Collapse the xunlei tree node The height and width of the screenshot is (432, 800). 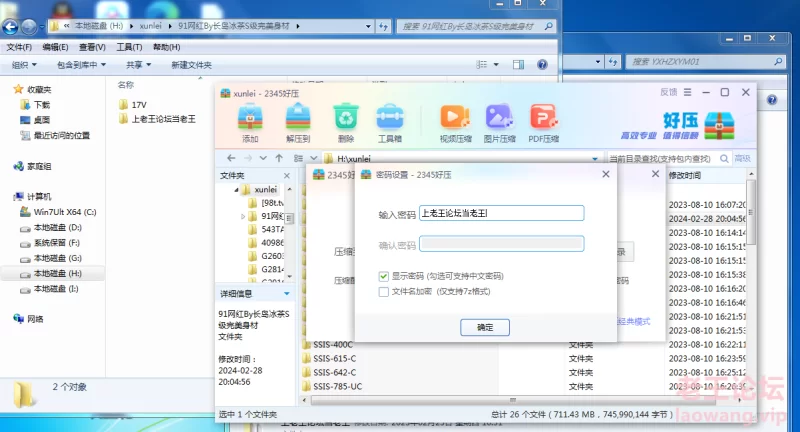(237, 190)
